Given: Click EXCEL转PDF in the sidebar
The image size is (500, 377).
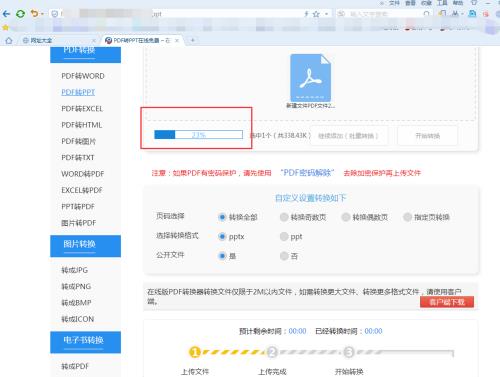Looking at the screenshot, I should (x=82, y=190).
